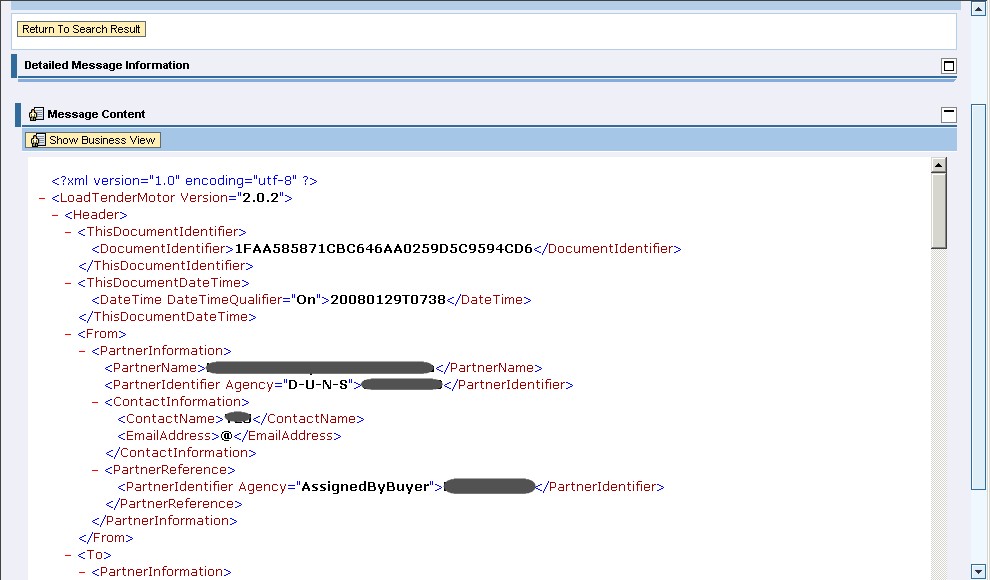Click the XML viewer scroll up arrow
990x580 pixels.
point(939,165)
